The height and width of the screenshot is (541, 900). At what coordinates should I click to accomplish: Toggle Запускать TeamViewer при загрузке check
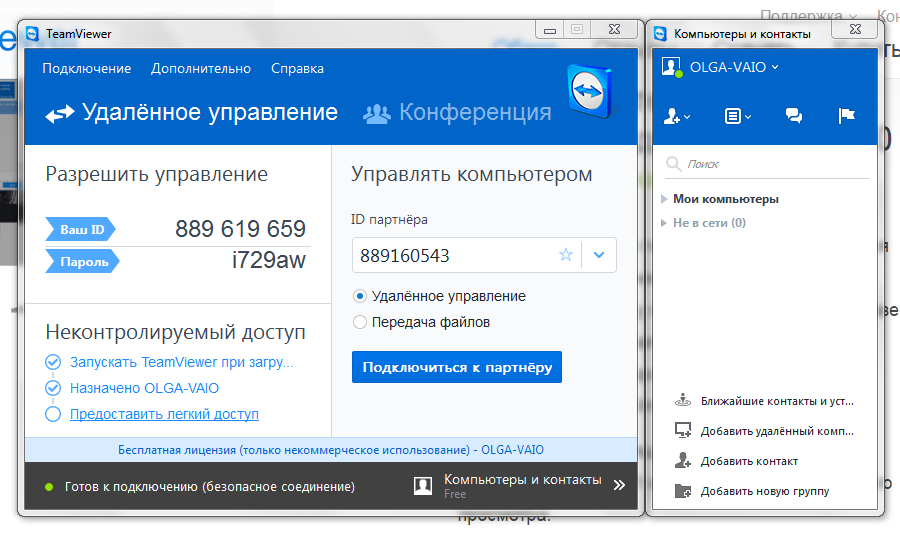[x=53, y=362]
